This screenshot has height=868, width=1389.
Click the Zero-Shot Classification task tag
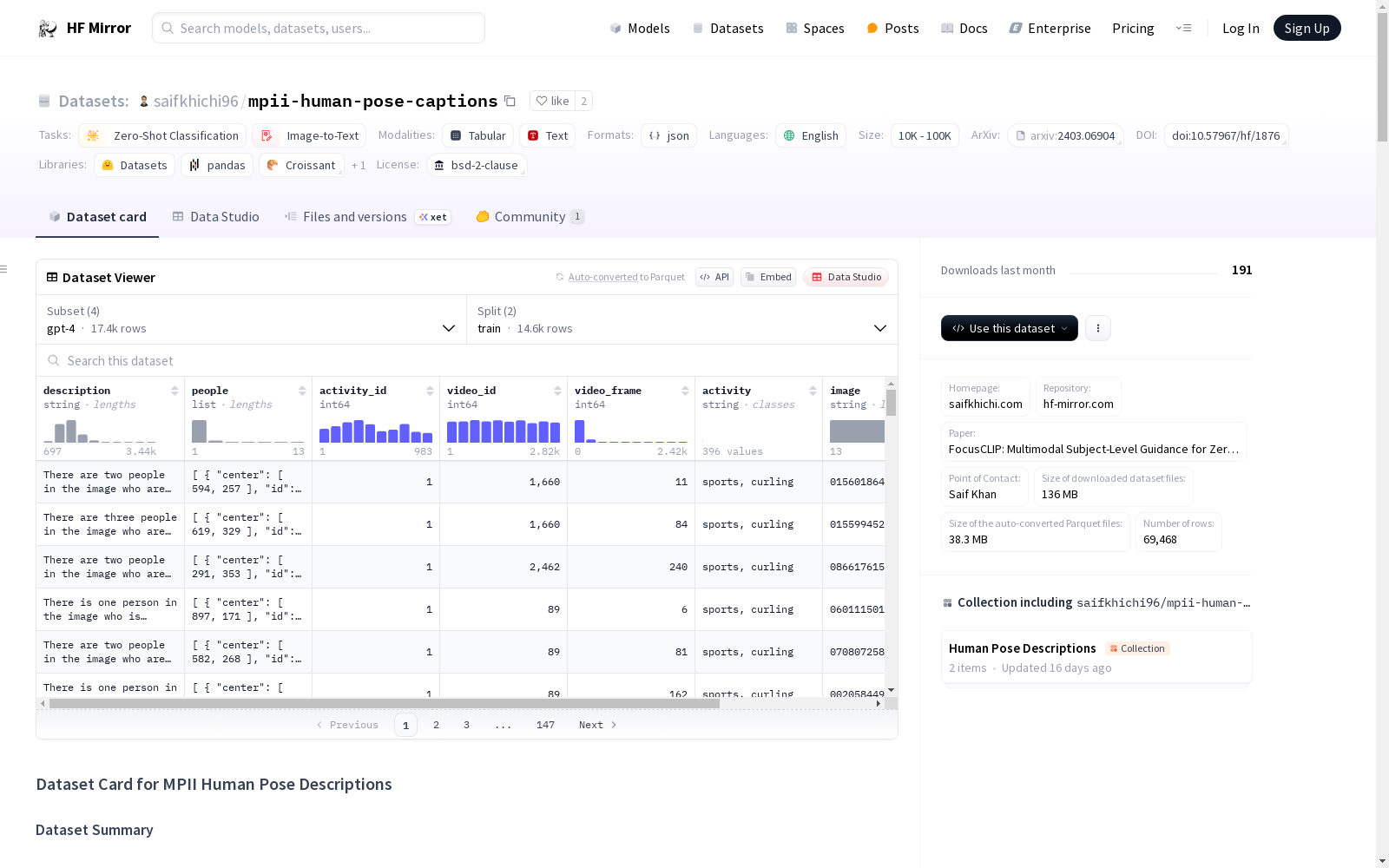click(x=162, y=135)
